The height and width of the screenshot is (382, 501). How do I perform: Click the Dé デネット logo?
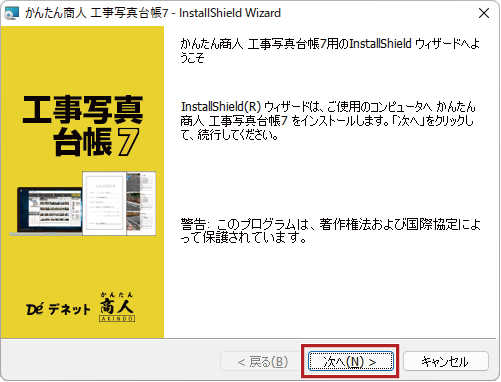[58, 309]
